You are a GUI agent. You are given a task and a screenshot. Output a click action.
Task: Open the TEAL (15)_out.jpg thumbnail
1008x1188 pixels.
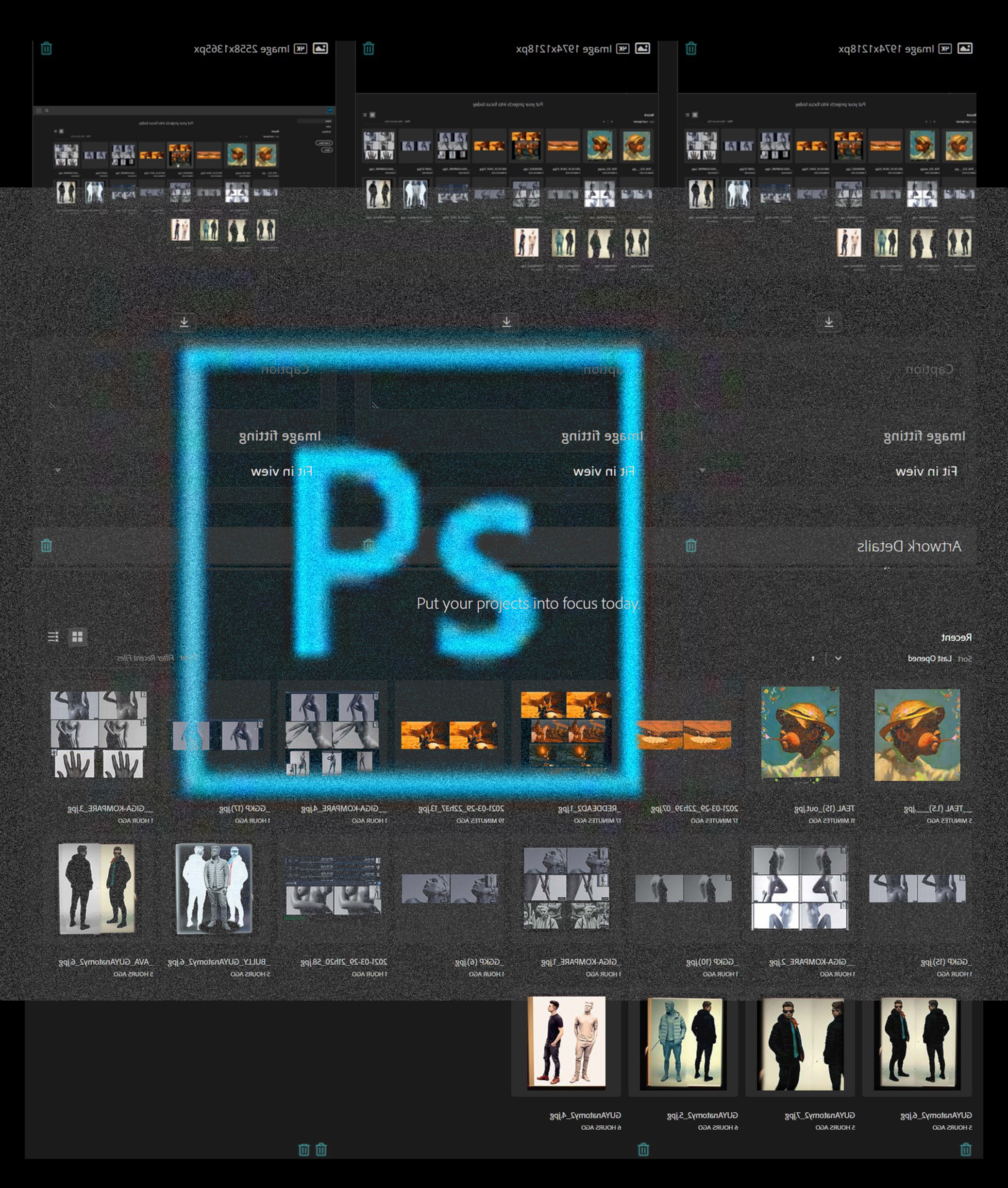(801, 733)
